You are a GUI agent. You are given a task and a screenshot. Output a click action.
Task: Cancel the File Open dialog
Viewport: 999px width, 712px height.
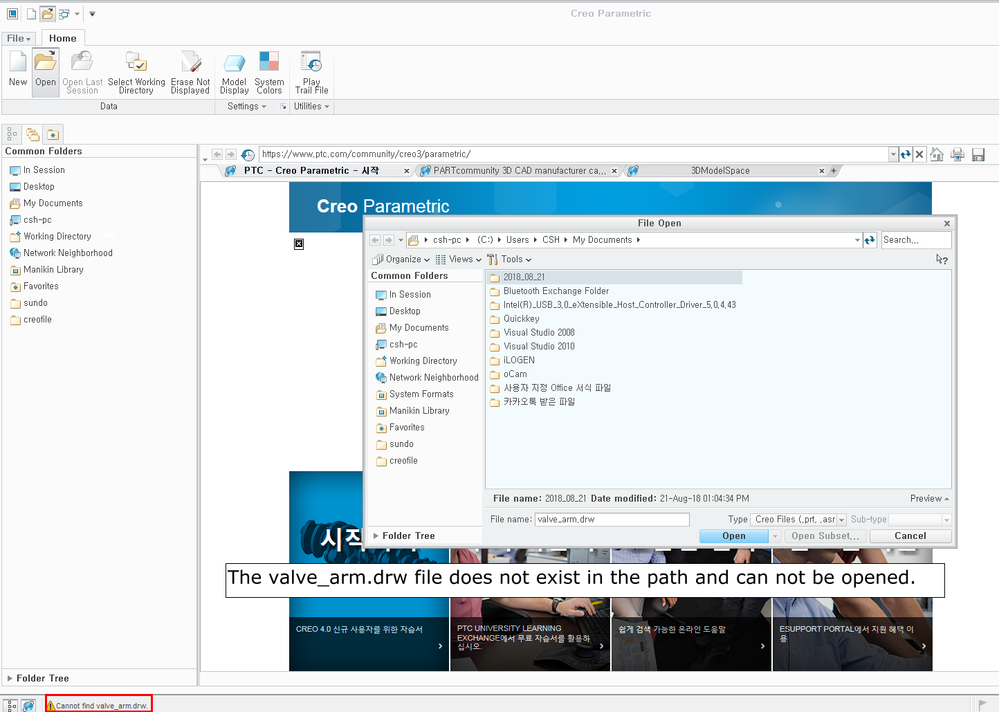tap(910, 536)
